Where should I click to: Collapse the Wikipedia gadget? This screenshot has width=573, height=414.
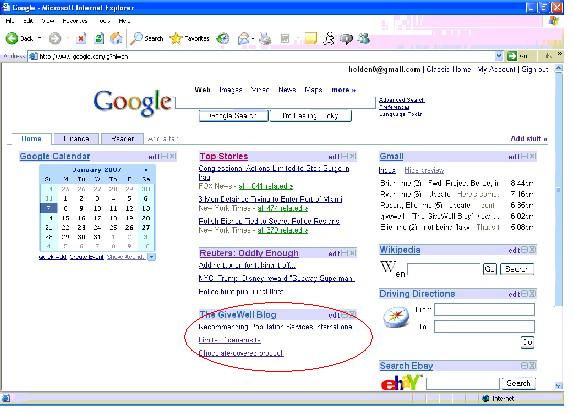pyautogui.click(x=525, y=250)
